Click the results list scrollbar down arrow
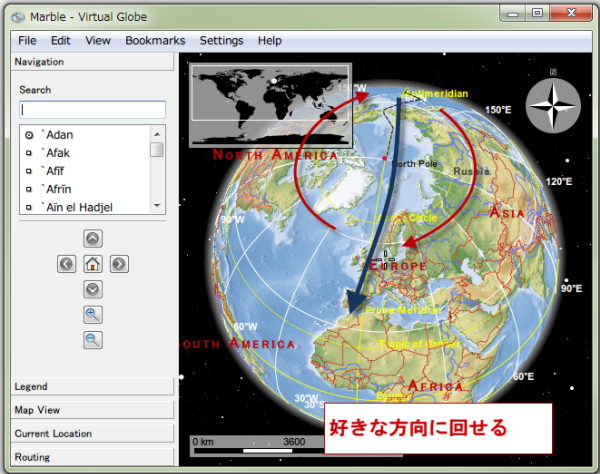The image size is (600, 474). click(157, 206)
